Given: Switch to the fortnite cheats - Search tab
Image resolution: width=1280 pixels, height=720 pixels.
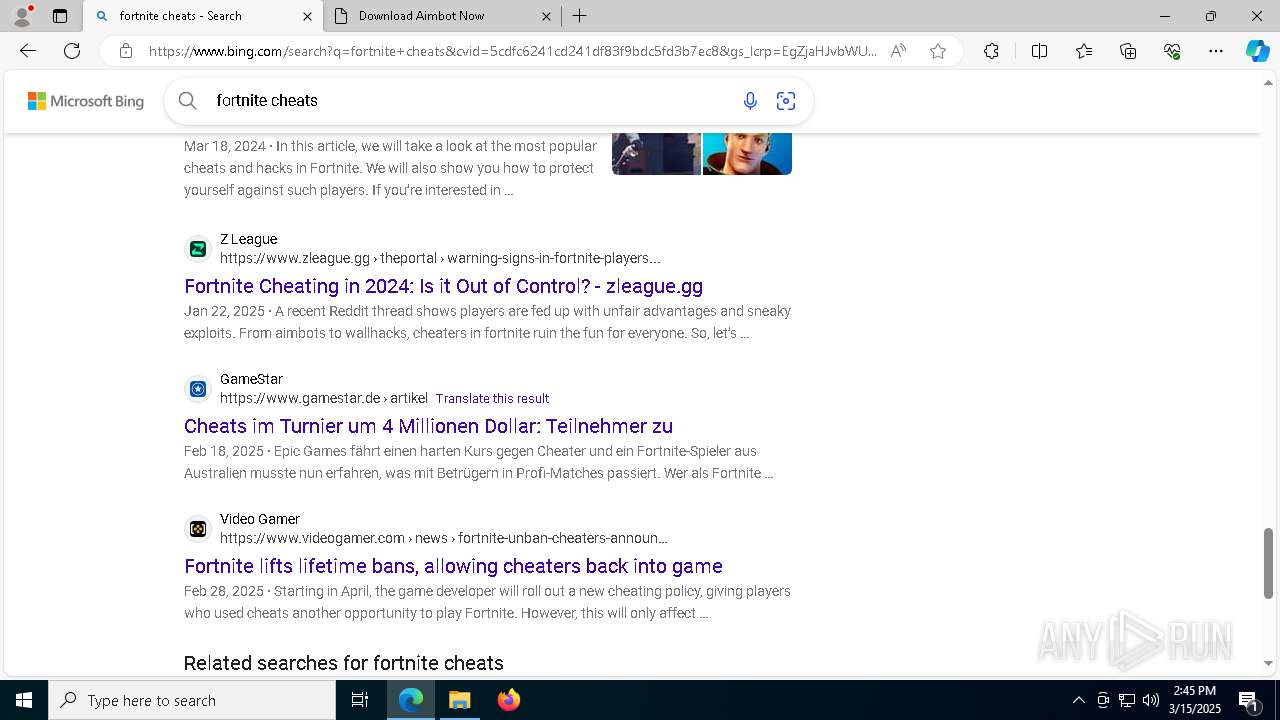Looking at the screenshot, I should tap(203, 16).
